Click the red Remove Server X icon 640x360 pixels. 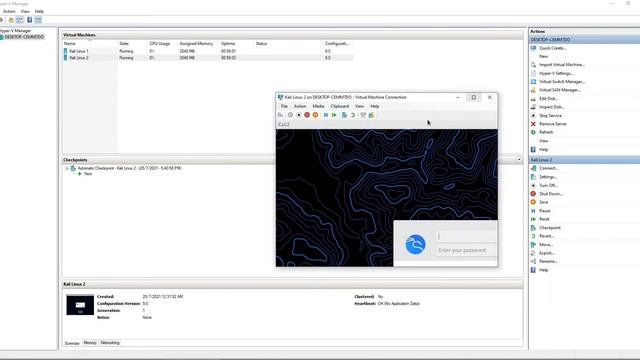(533, 124)
